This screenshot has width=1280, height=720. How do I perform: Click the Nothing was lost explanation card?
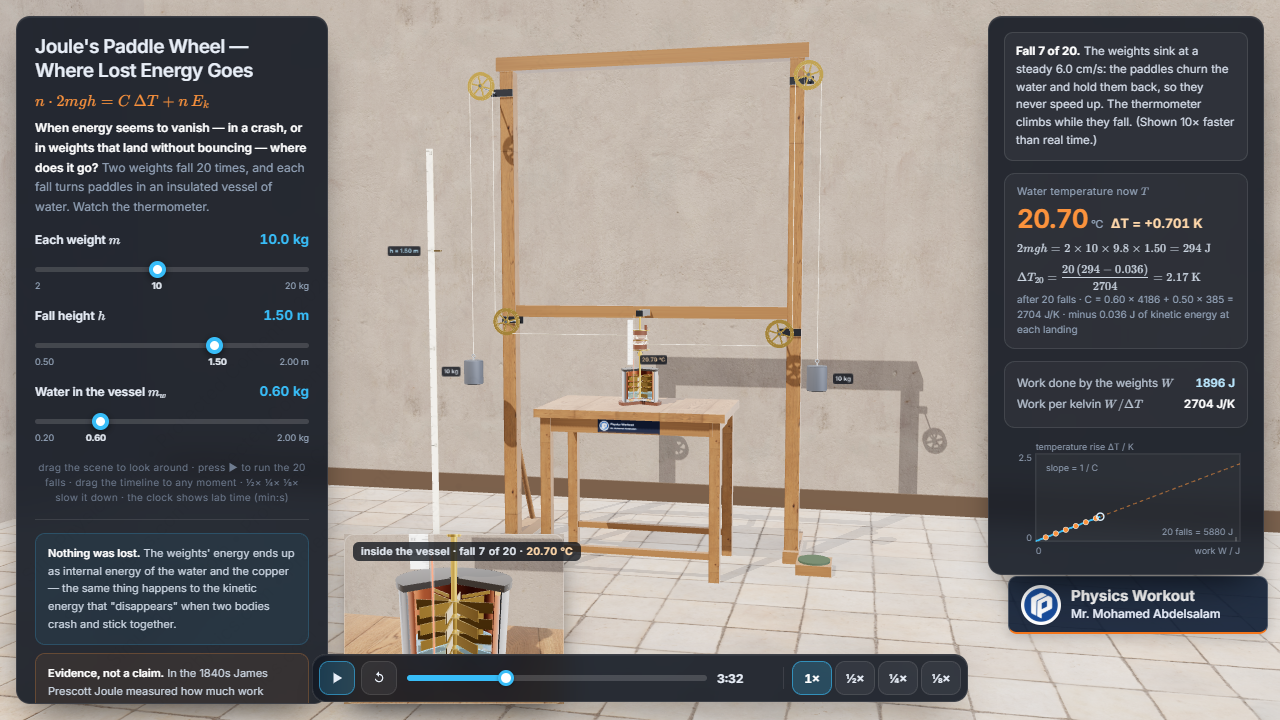click(x=172, y=588)
